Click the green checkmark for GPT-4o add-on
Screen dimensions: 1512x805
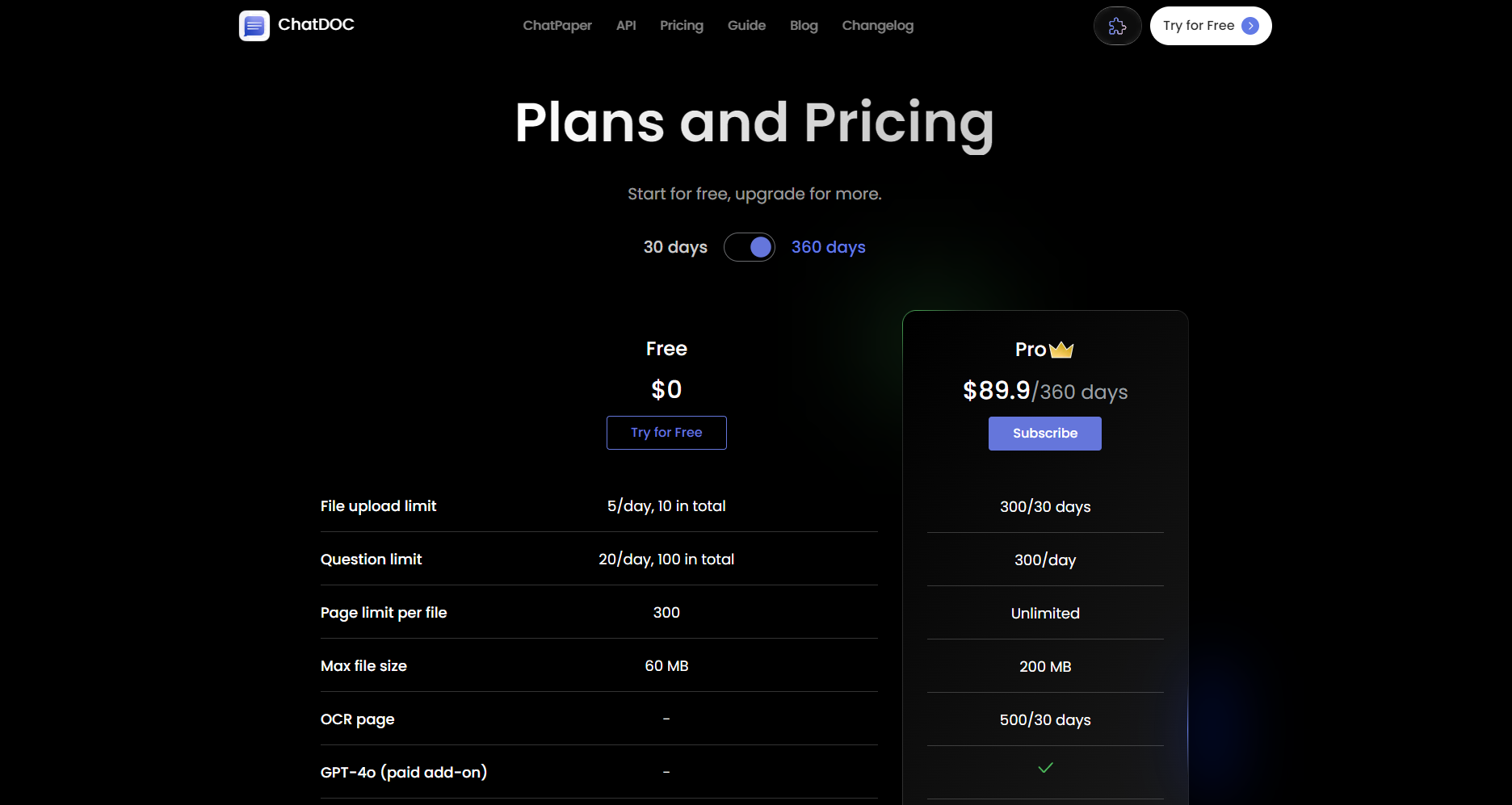pyautogui.click(x=1045, y=768)
